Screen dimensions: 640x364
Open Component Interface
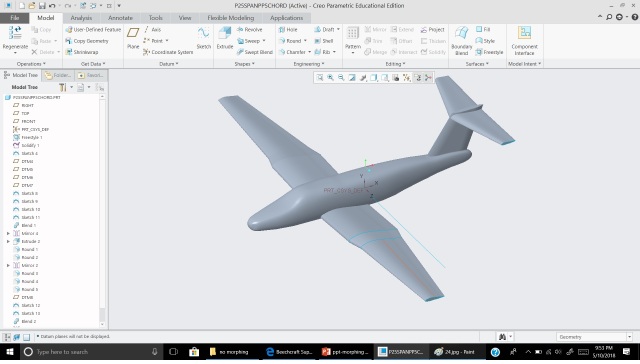(x=524, y=40)
